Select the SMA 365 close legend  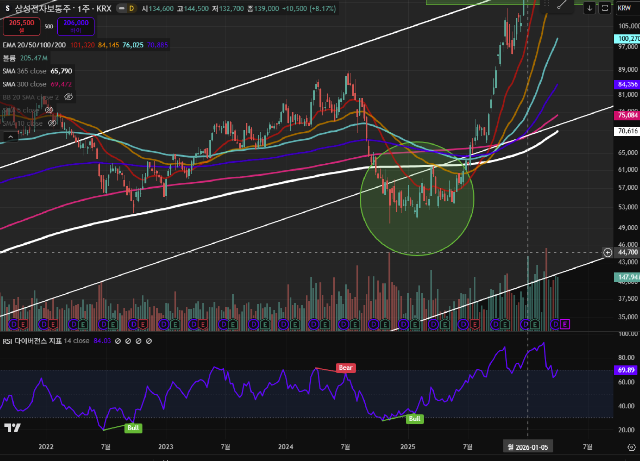click(24, 71)
